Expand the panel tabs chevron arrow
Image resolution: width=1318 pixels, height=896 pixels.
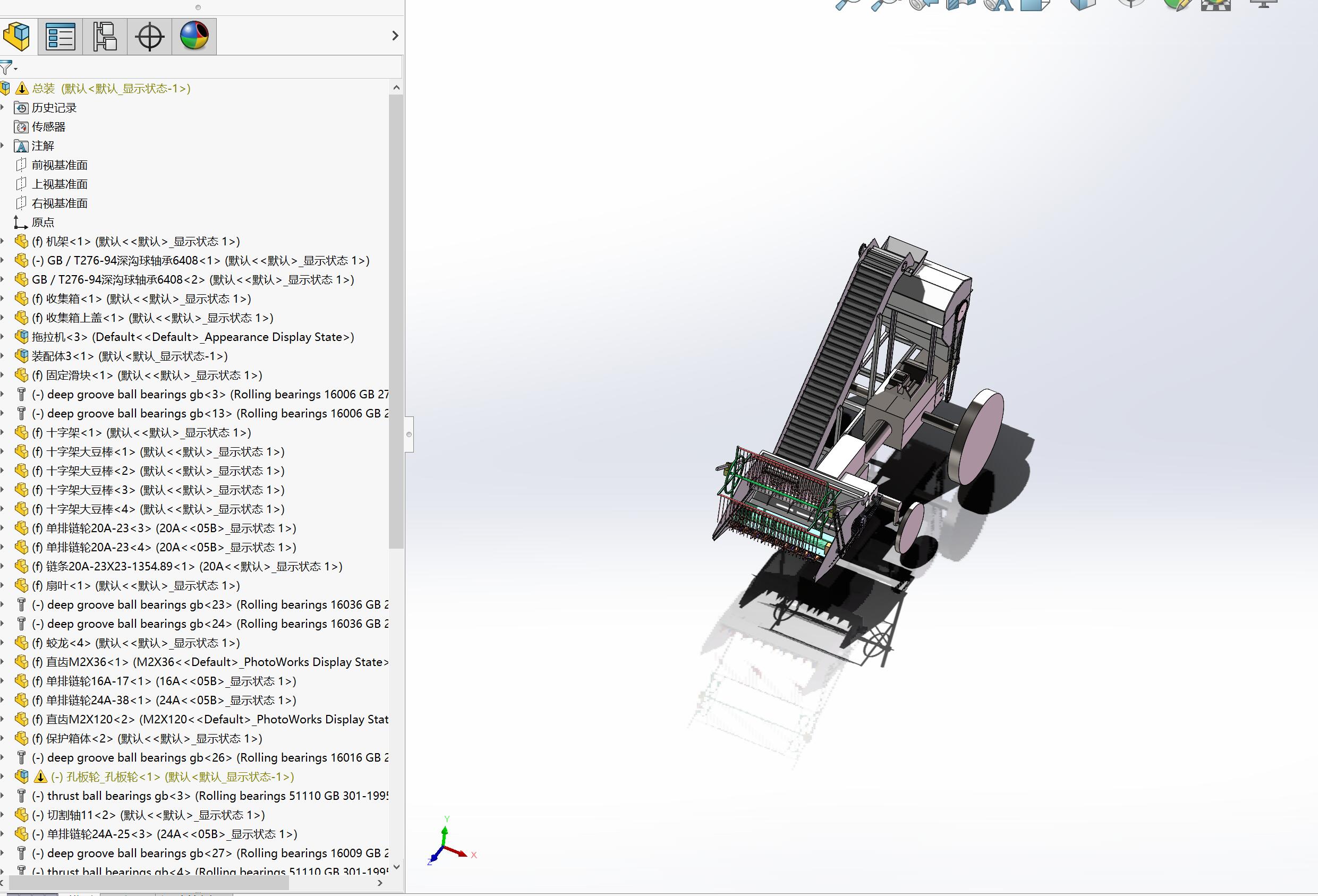pyautogui.click(x=395, y=36)
